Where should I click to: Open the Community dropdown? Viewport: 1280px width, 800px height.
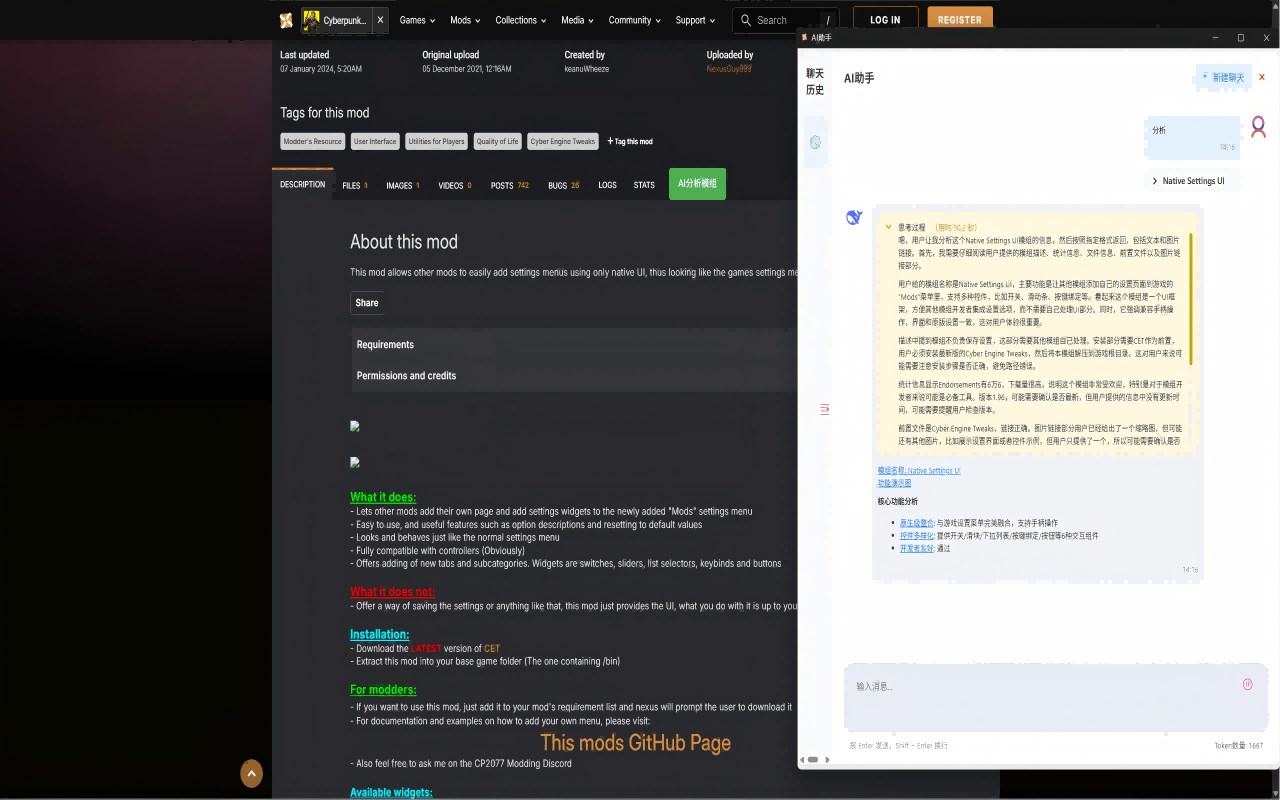(635, 20)
